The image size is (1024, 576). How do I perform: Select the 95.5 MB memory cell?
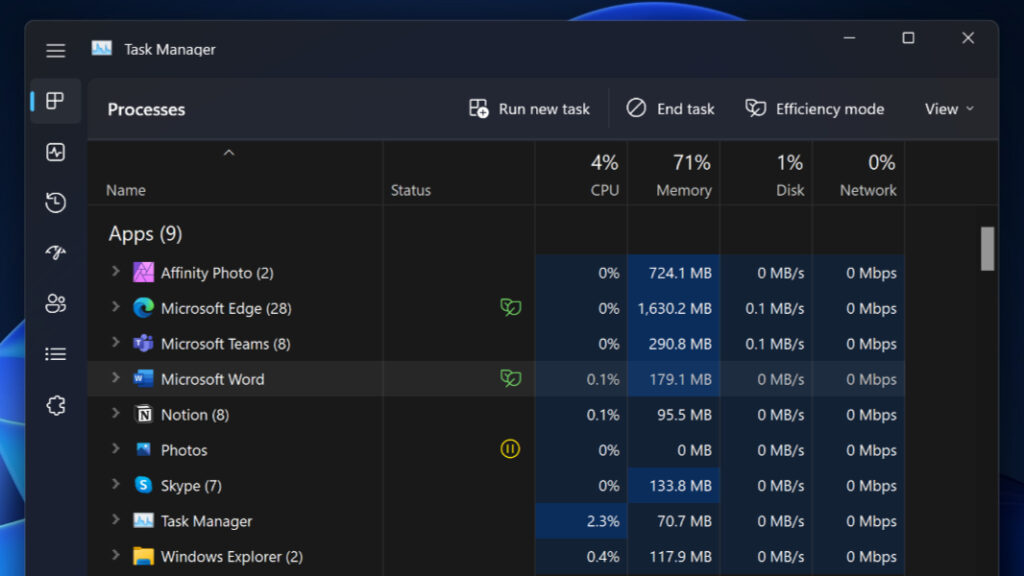tap(674, 415)
